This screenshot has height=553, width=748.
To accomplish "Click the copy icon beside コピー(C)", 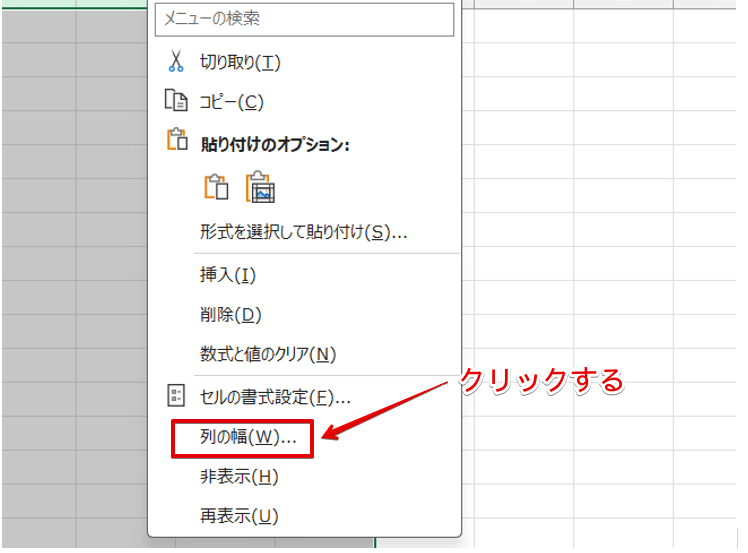I will [176, 101].
